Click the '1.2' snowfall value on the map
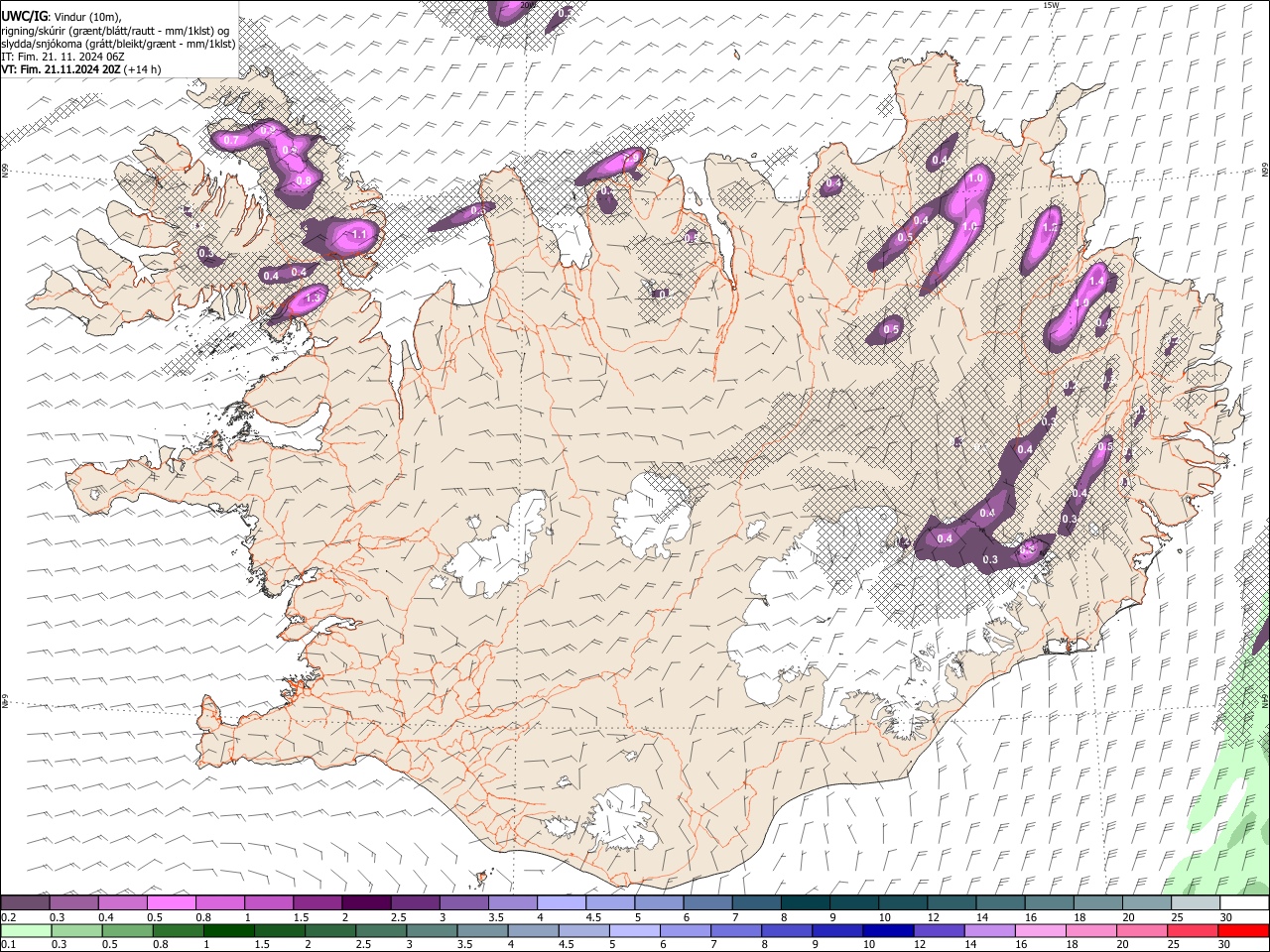Viewport: 1270px width, 952px height. tap(1051, 227)
